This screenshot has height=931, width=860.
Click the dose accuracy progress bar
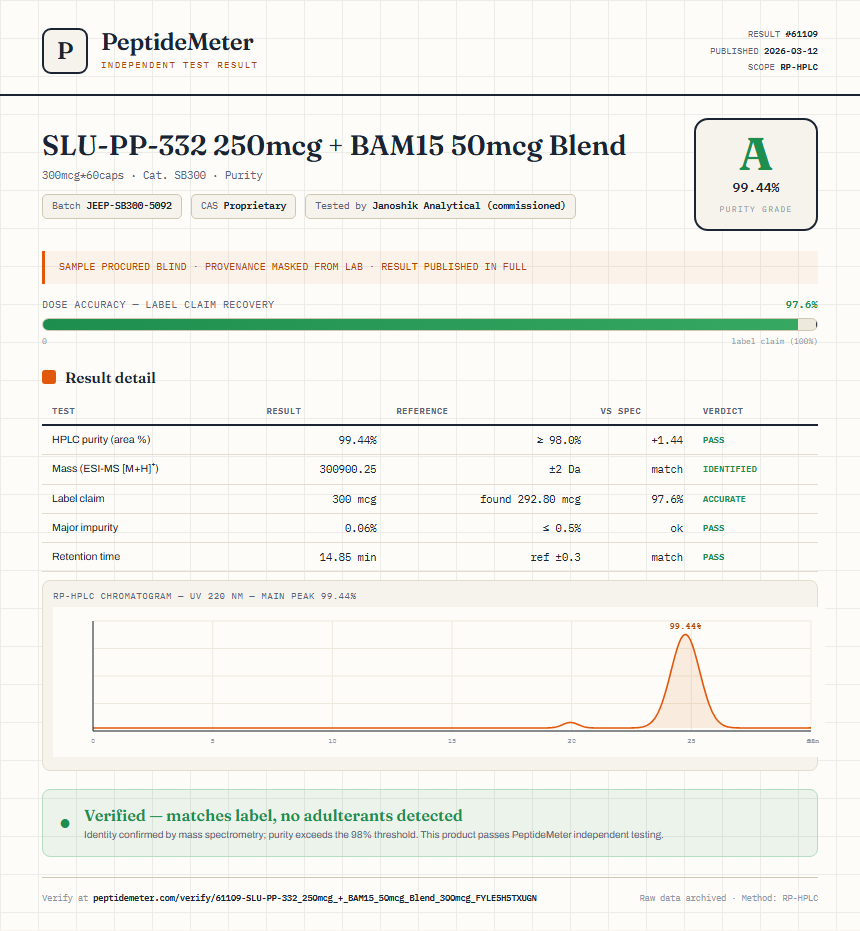click(x=429, y=324)
